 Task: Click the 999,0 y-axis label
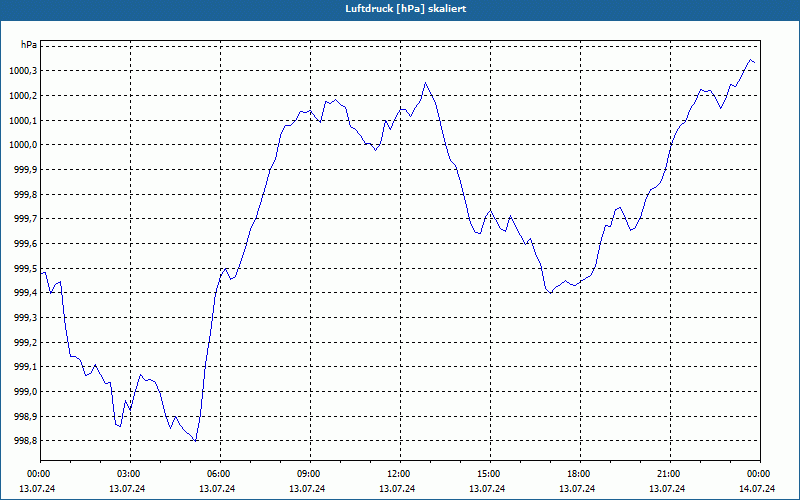(26, 392)
